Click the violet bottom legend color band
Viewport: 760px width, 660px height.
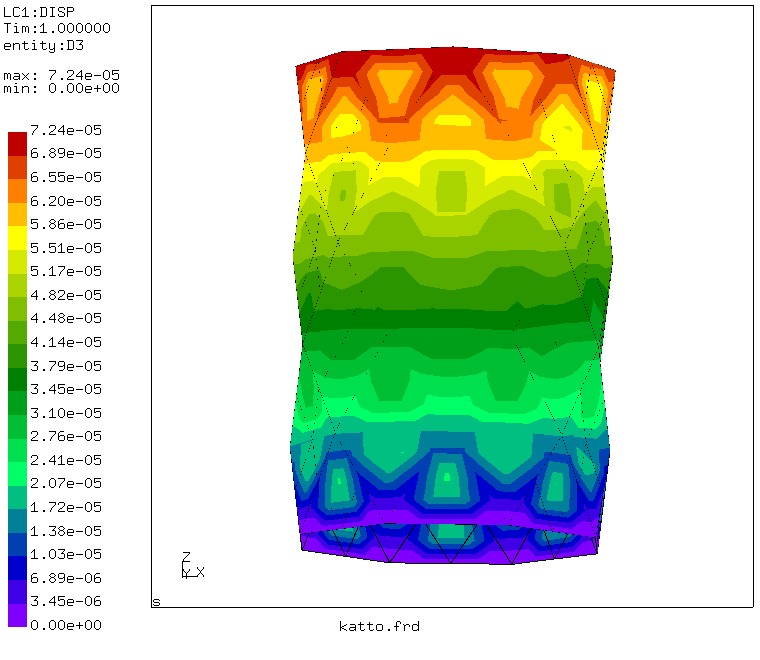pyautogui.click(x=17, y=615)
